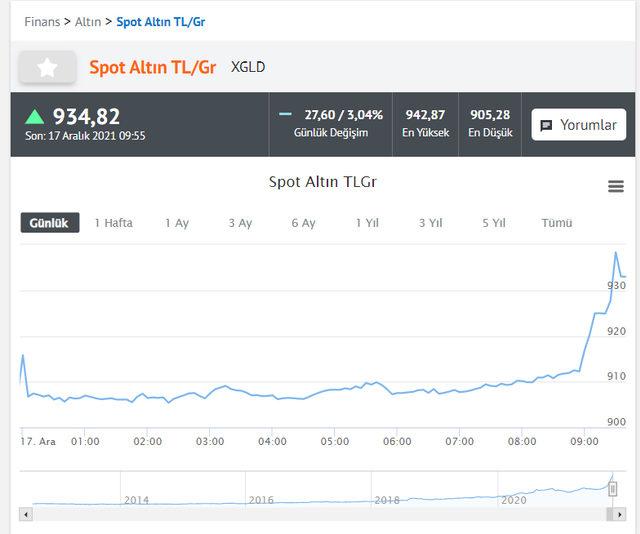This screenshot has height=534, width=640.
Task: Add Spot Altın to favorites with star
Action: tap(47, 67)
